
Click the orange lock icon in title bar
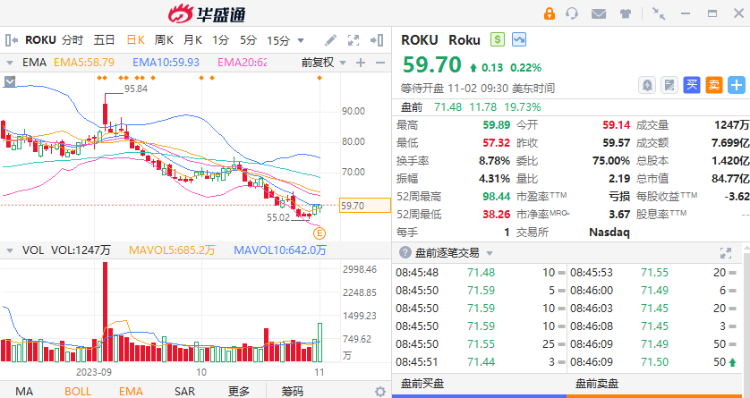point(549,13)
